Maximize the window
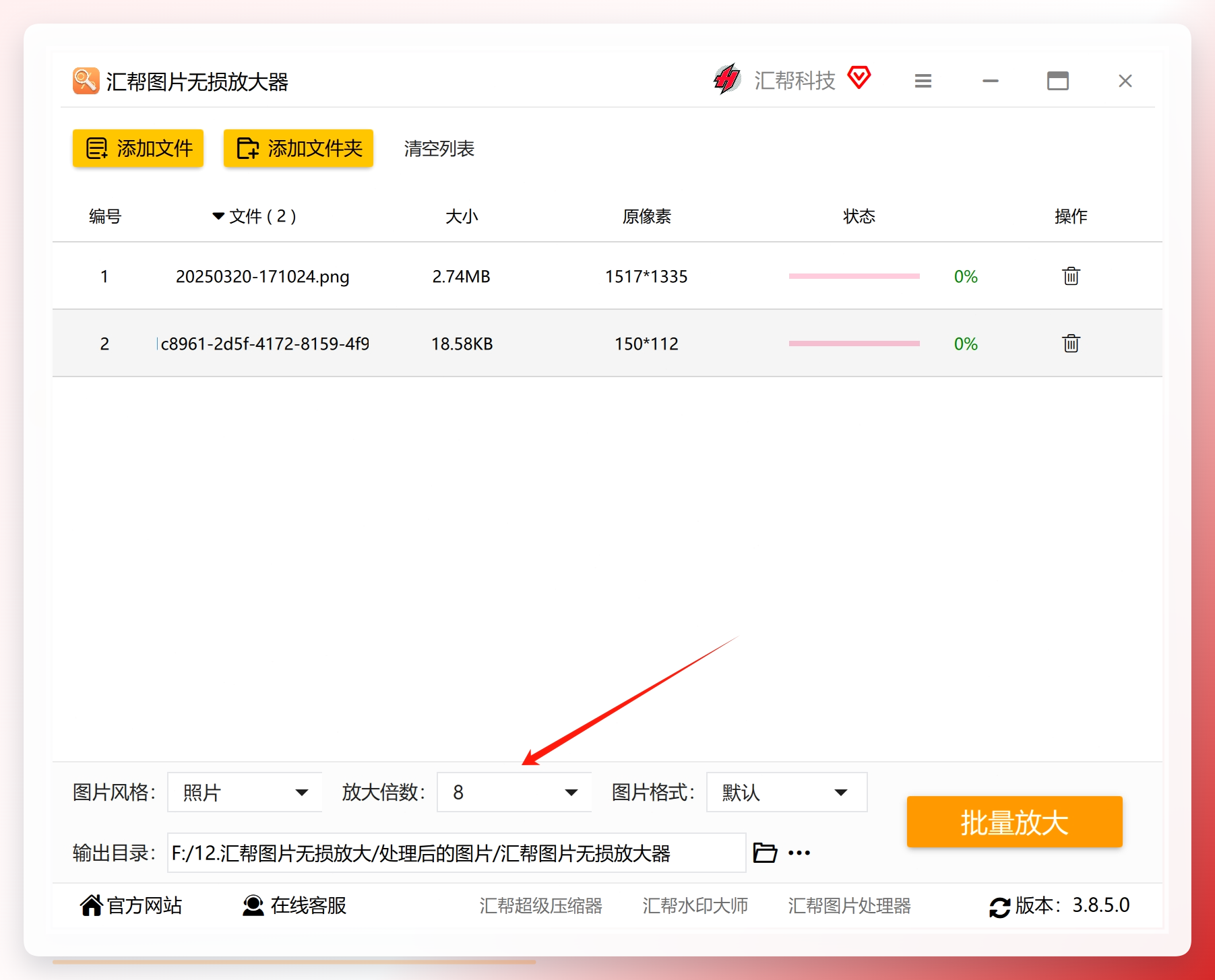This screenshot has width=1215, height=980. point(1058,81)
